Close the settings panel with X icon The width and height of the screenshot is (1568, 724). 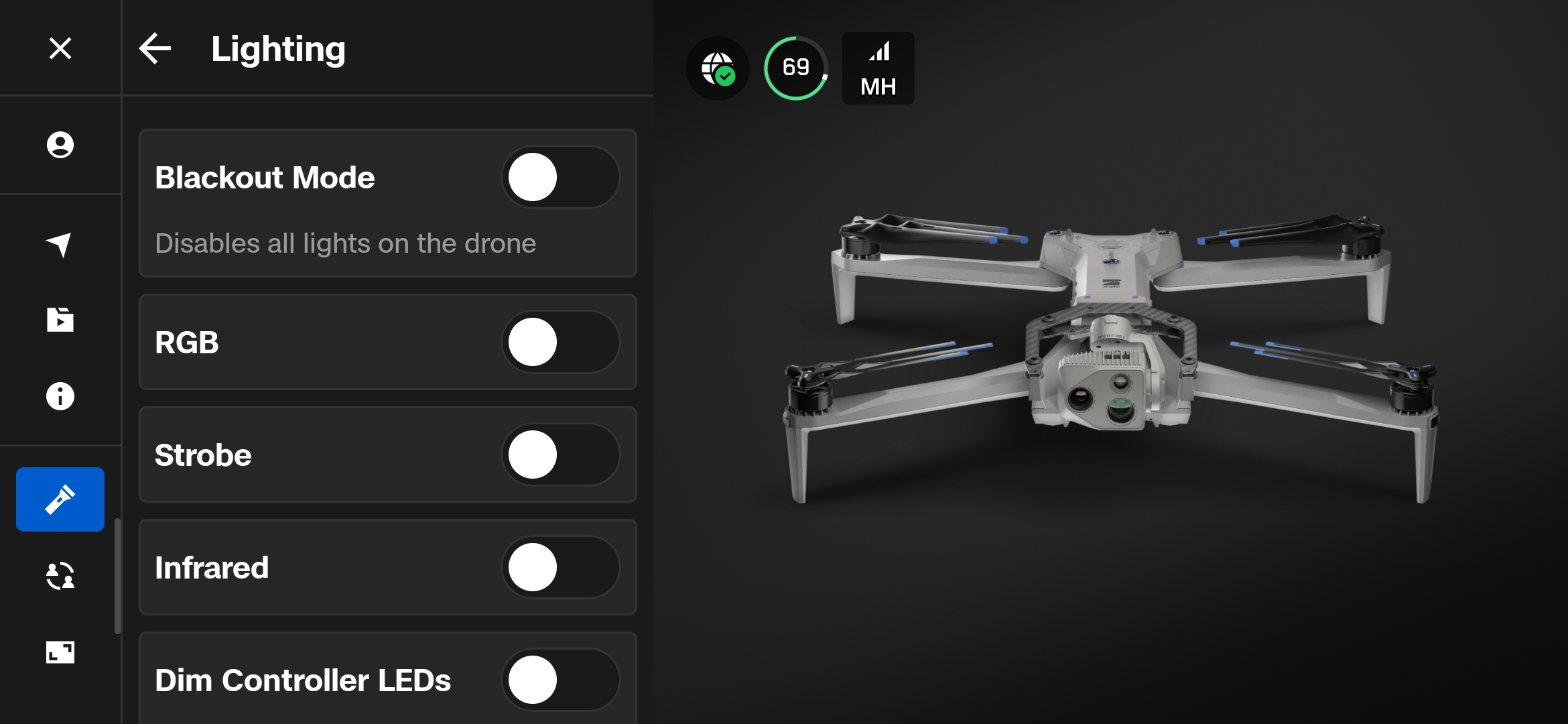point(60,48)
